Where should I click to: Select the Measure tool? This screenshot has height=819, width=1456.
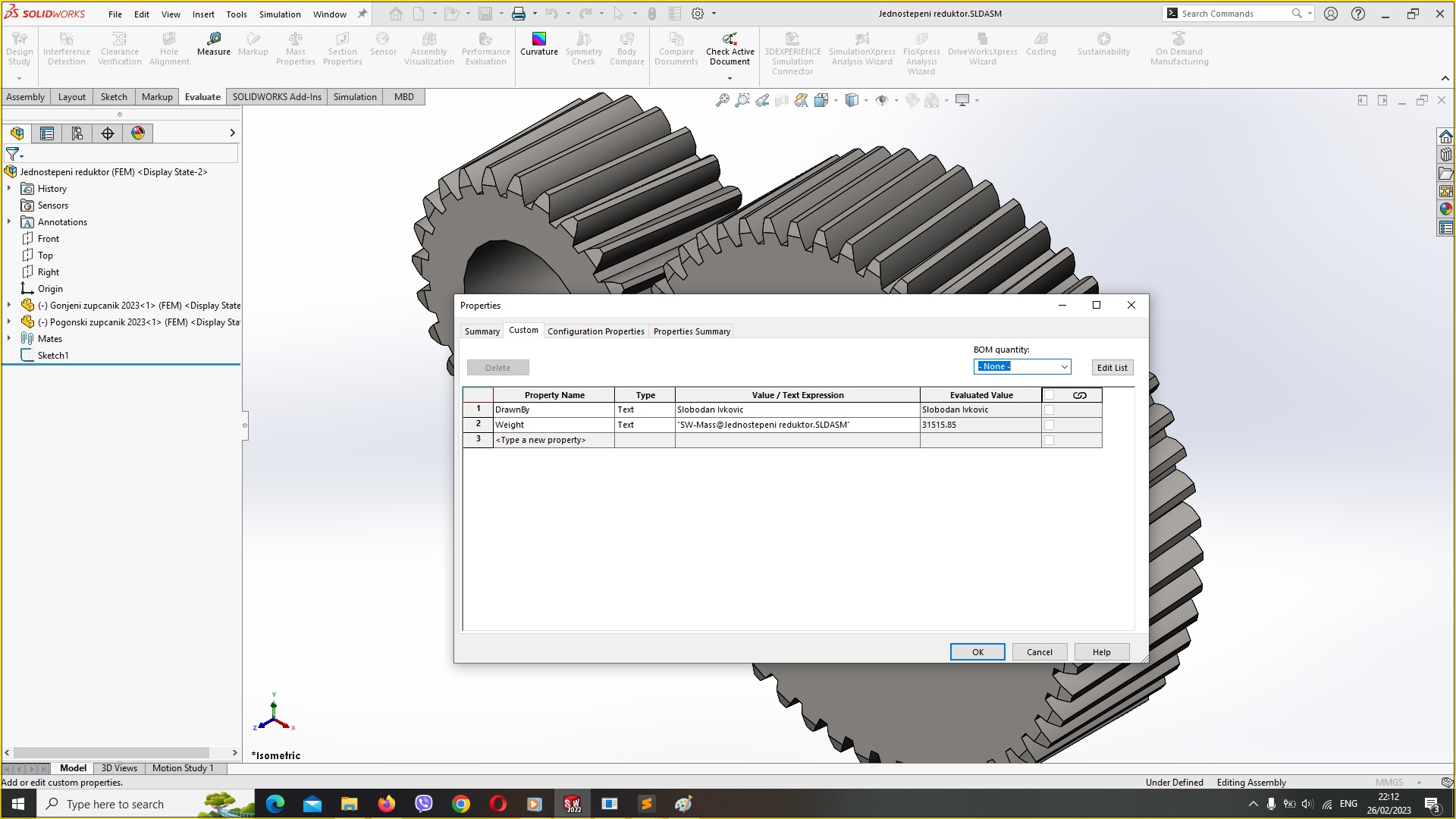pyautogui.click(x=214, y=44)
